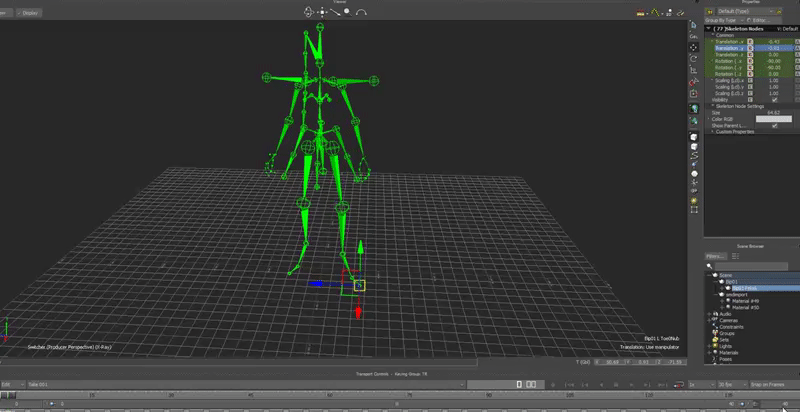Click the yellow wave icon above viewer
The height and width of the screenshot is (412, 800).
[656, 12]
